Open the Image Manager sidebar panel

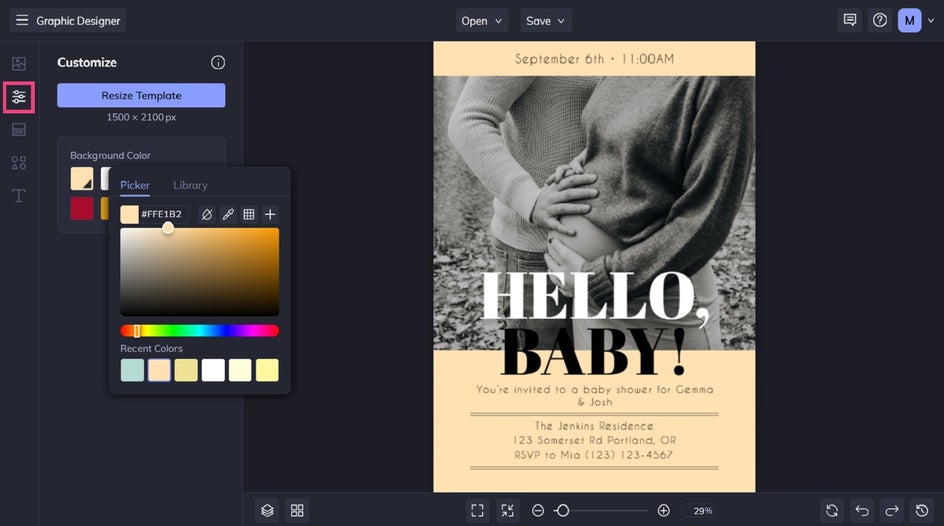pos(19,63)
